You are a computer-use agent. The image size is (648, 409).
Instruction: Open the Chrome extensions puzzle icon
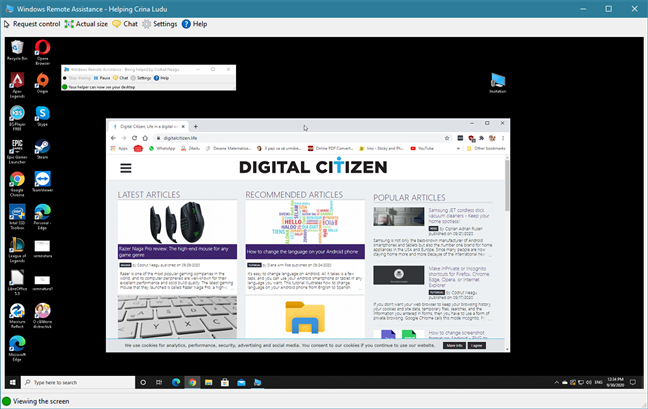(x=481, y=138)
